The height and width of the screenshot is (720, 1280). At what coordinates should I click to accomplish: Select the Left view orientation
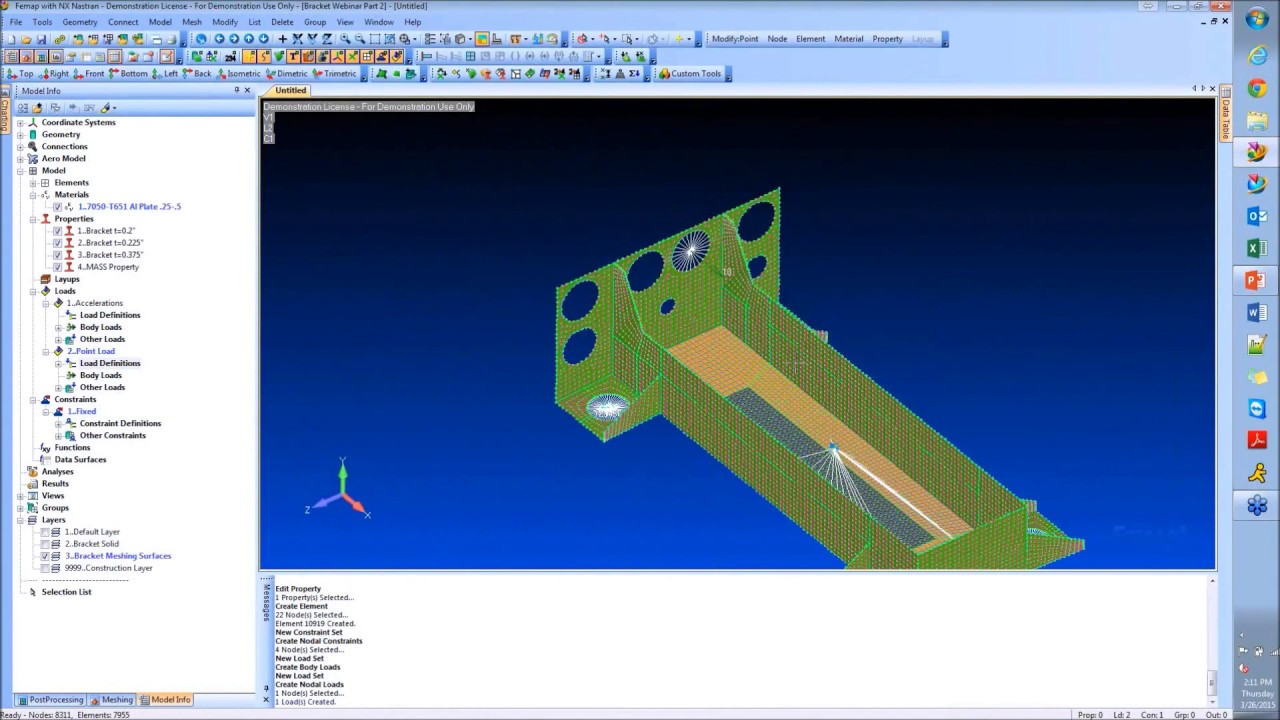pyautogui.click(x=165, y=73)
